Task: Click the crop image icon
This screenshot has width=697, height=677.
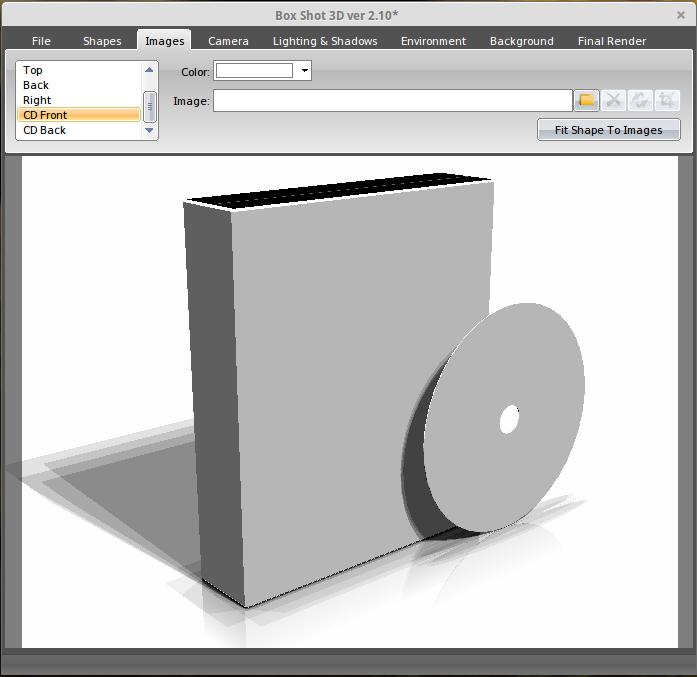Action: click(x=667, y=100)
